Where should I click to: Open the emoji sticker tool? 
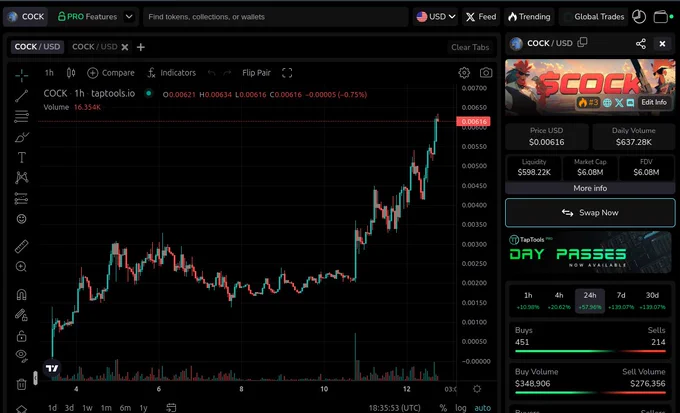tap(21, 219)
